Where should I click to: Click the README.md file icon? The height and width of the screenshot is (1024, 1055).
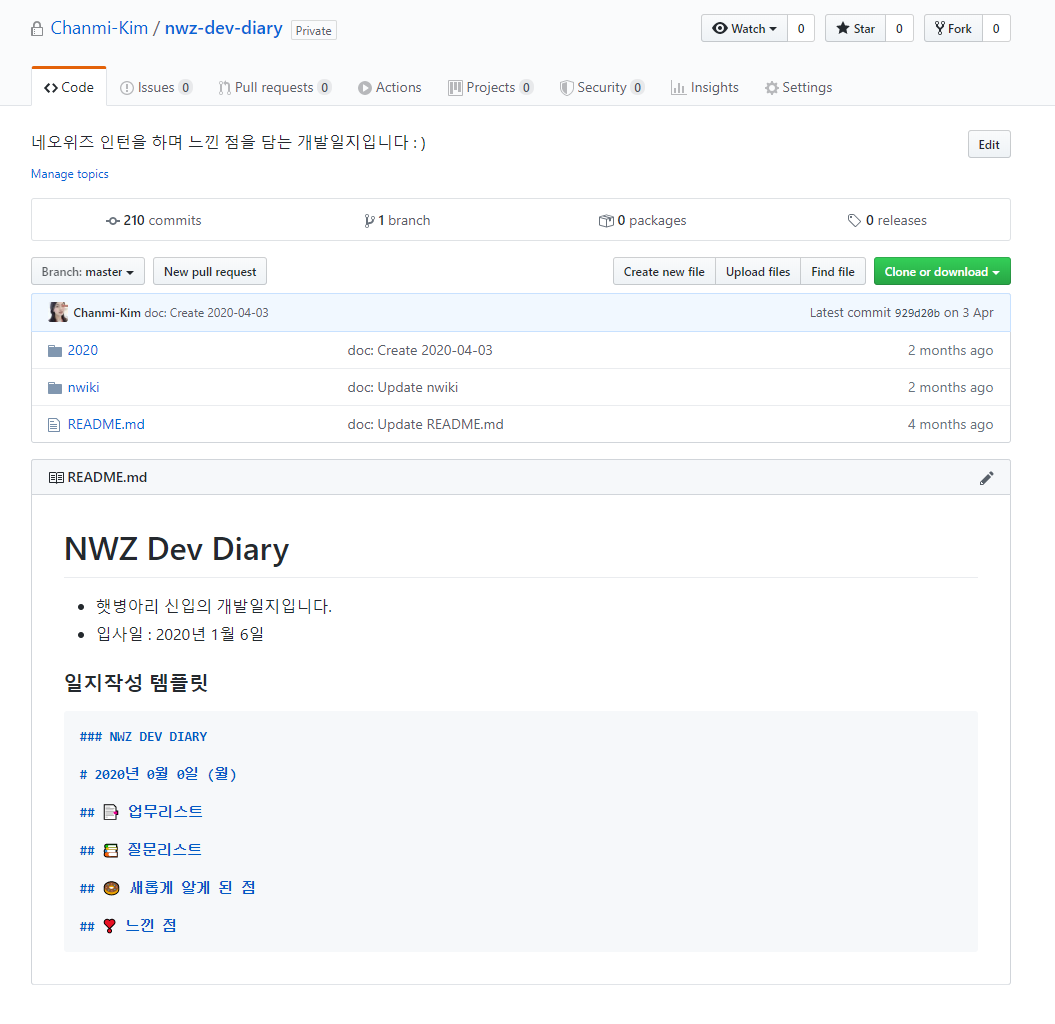[54, 425]
